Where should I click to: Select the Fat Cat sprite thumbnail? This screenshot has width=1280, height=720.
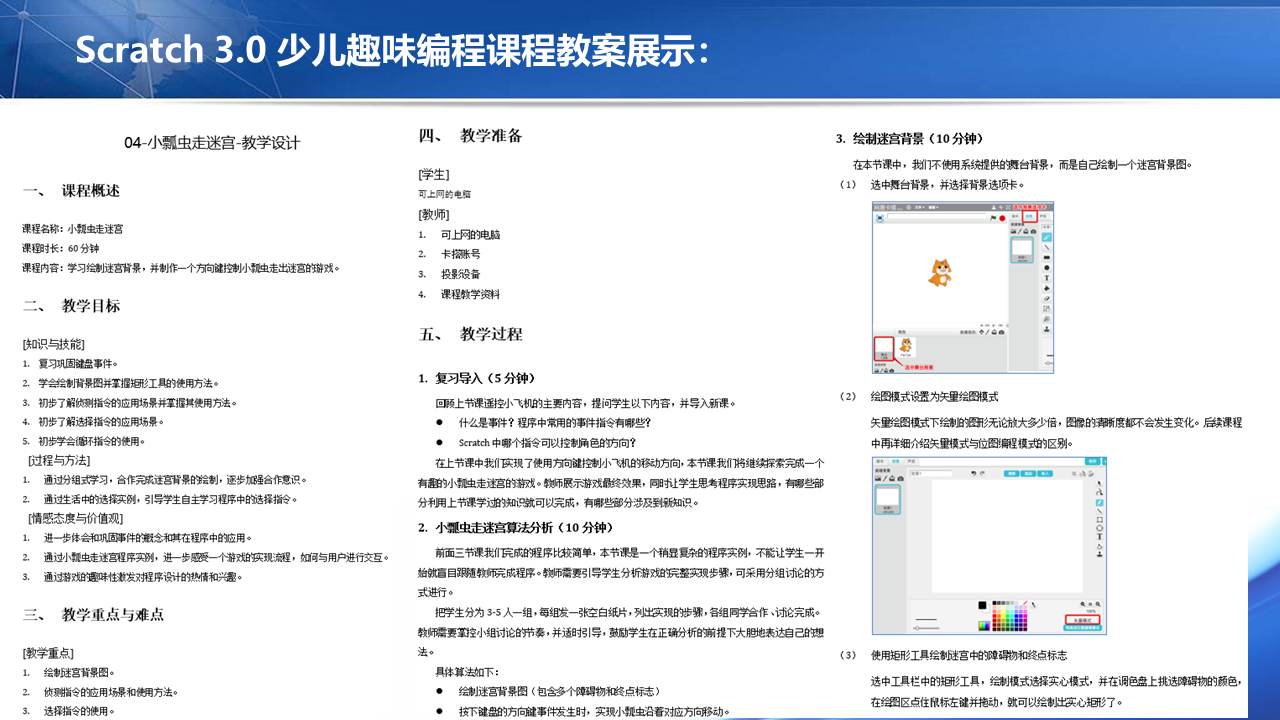(x=905, y=346)
